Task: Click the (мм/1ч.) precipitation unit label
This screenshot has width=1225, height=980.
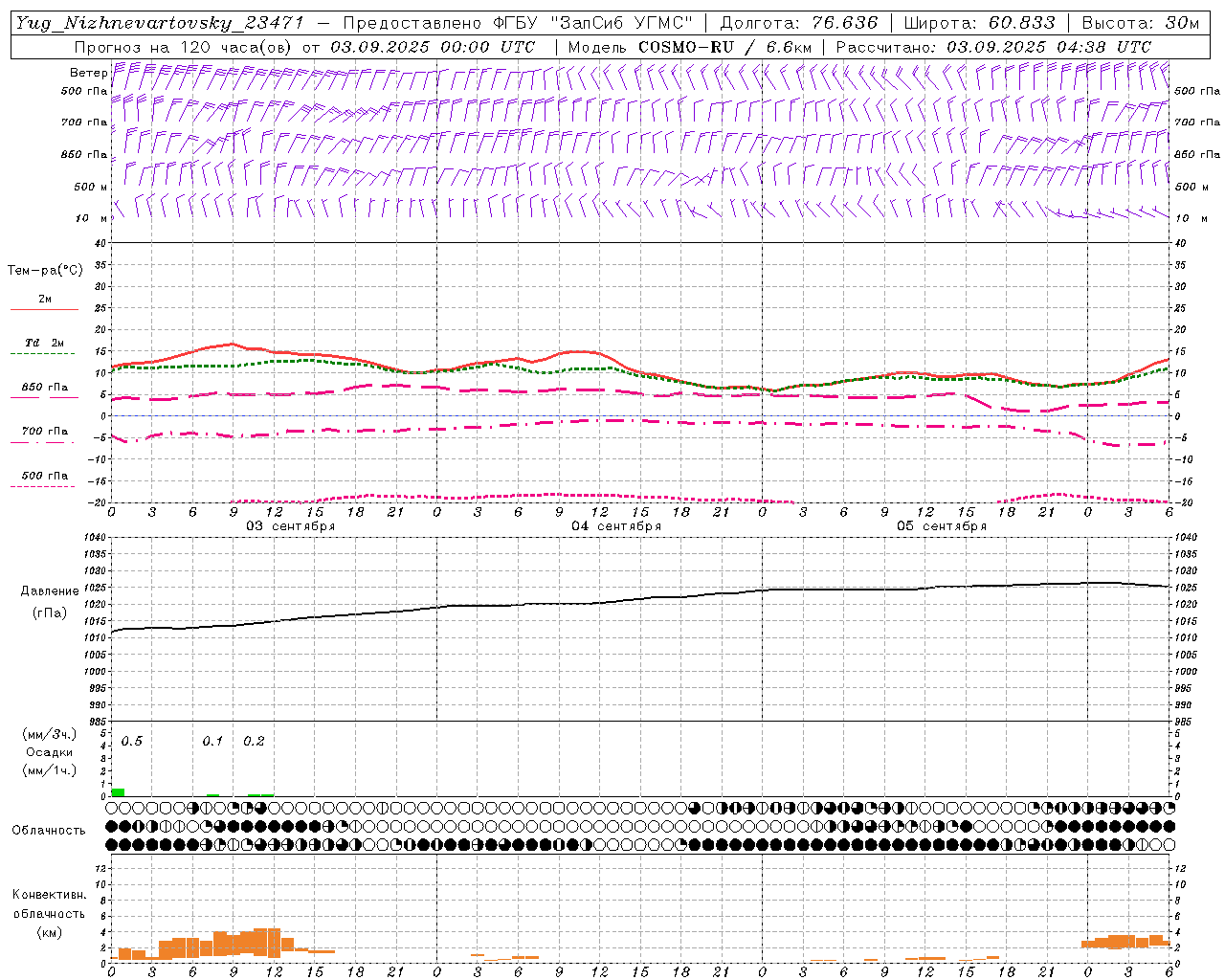Action: coord(49,770)
